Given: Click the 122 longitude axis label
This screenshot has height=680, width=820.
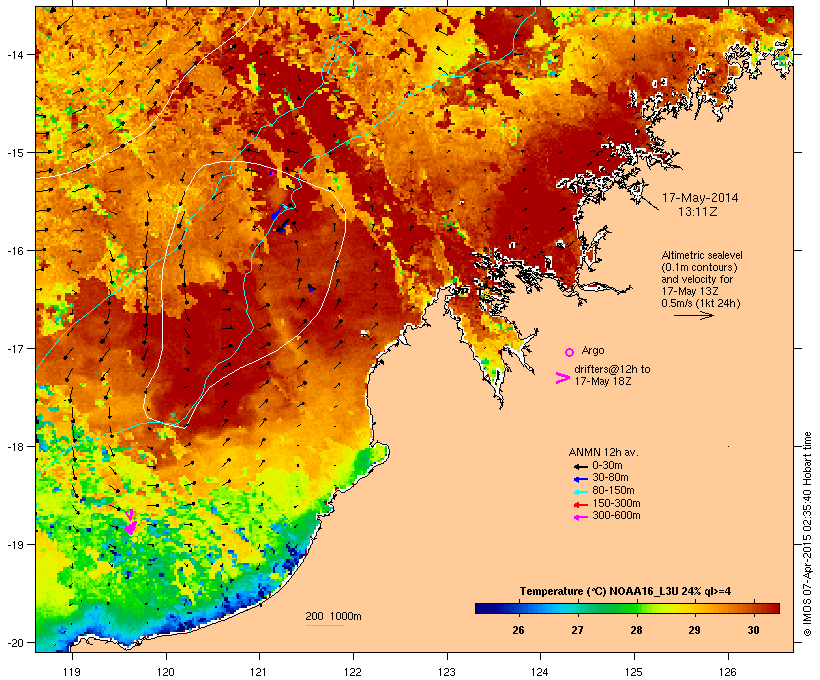Looking at the screenshot, I should click(x=353, y=672).
